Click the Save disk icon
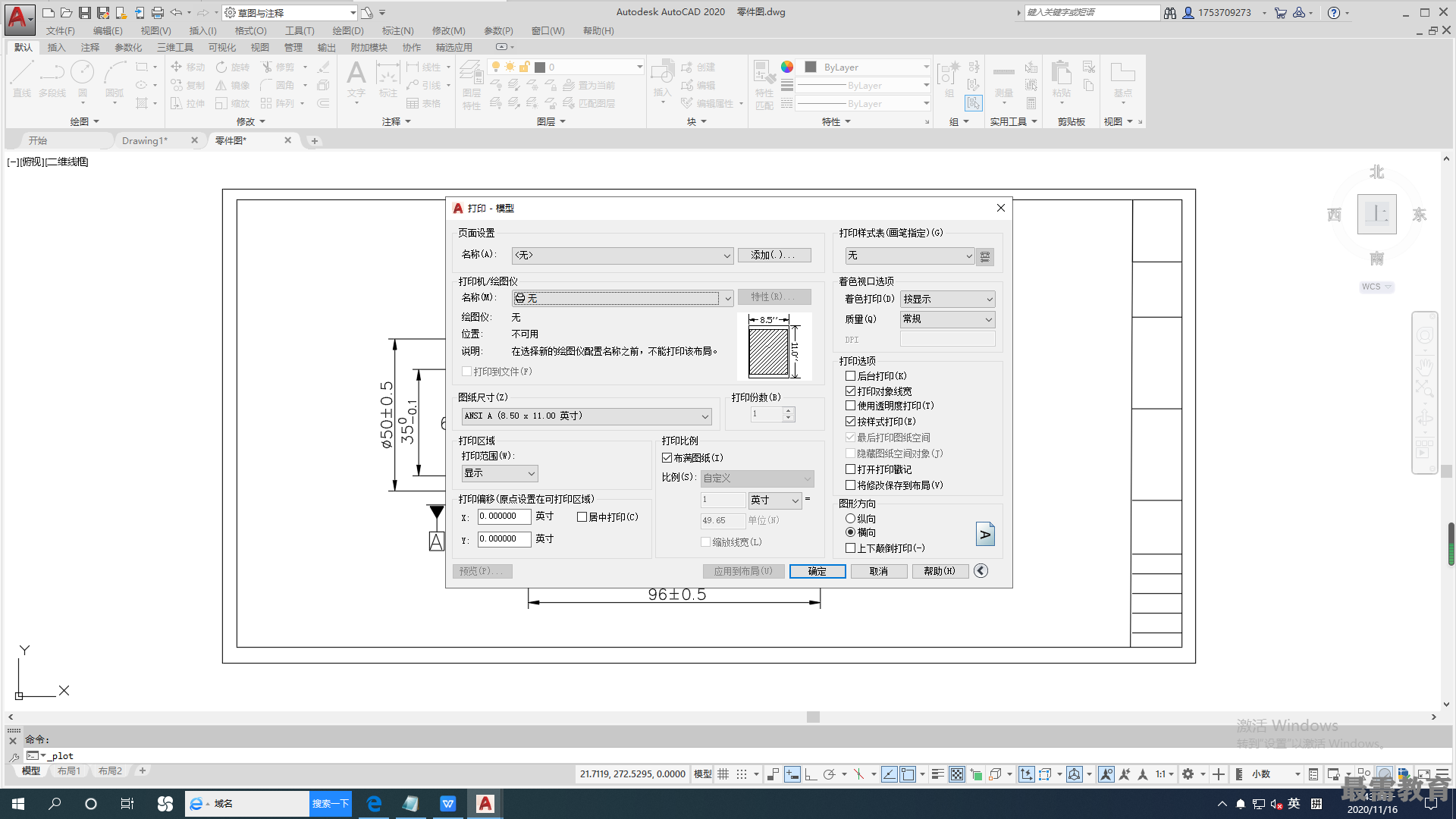Image resolution: width=1456 pixels, height=819 pixels. tap(85, 13)
